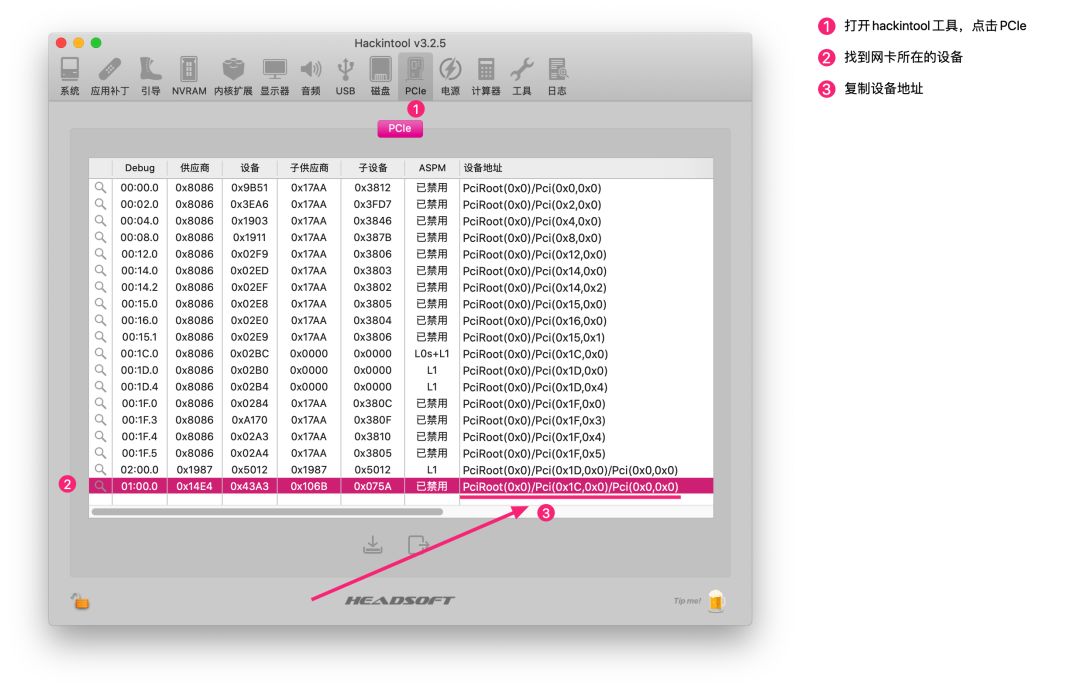The image size is (1080, 690).
Task: Click magnifier icon in row 02:00.0
Action: pos(101,469)
